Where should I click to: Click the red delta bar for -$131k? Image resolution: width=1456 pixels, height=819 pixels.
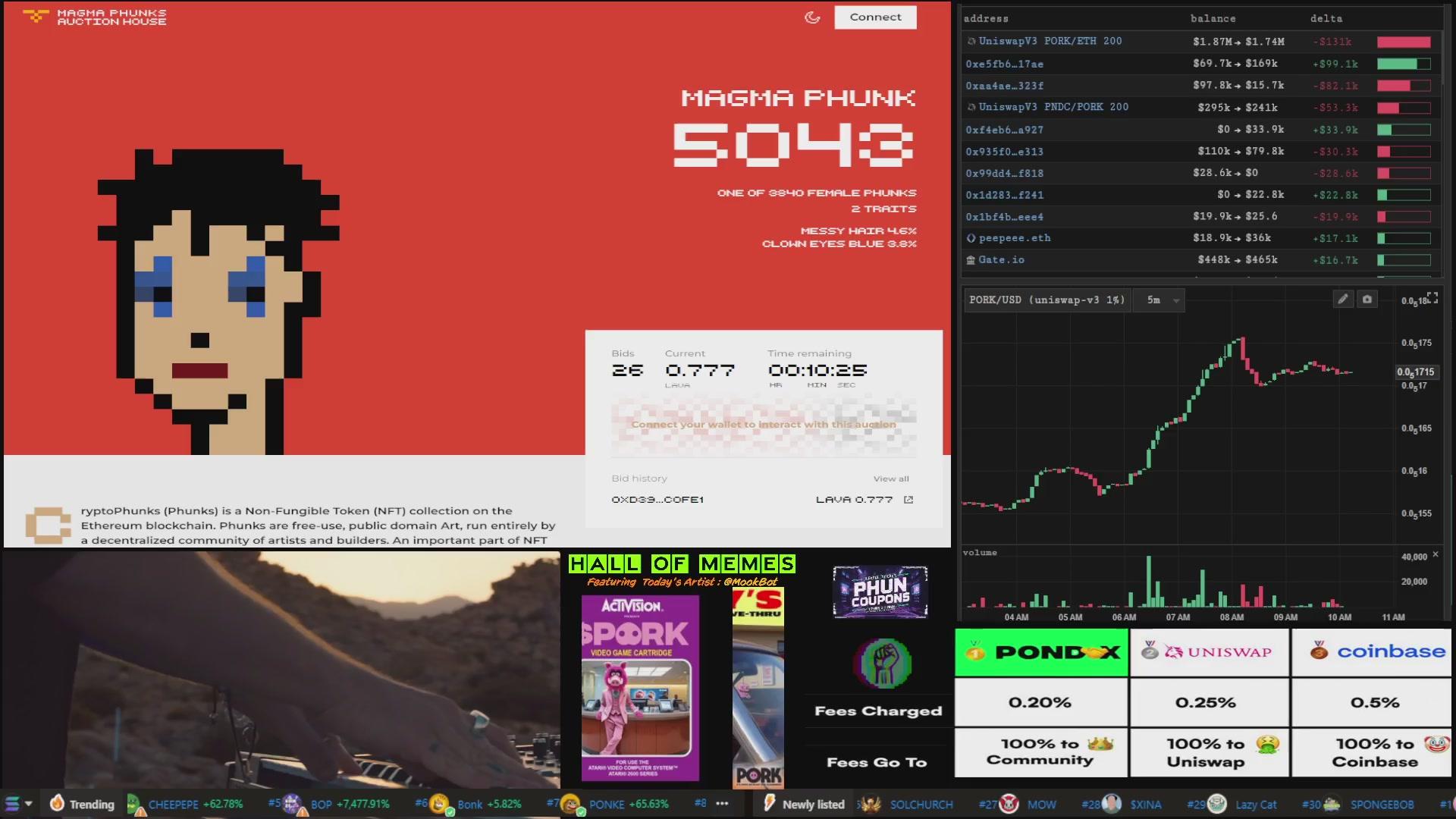click(1404, 42)
